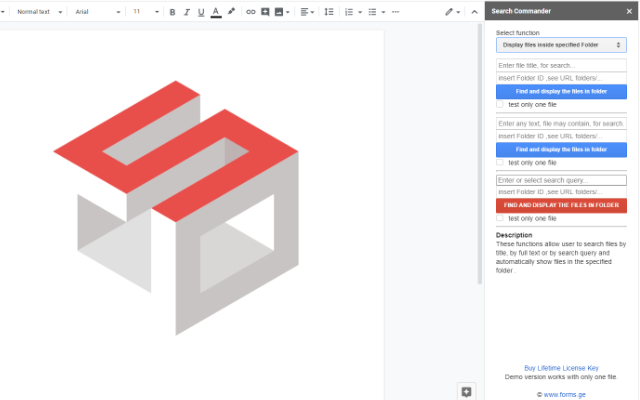Show more toolbar options

(x=395, y=12)
